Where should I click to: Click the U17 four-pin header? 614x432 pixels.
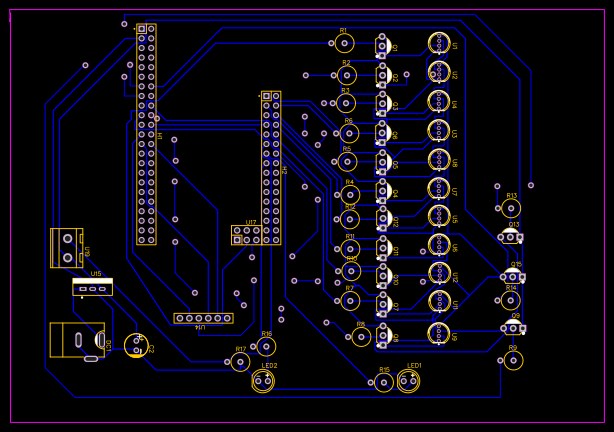tap(247, 235)
